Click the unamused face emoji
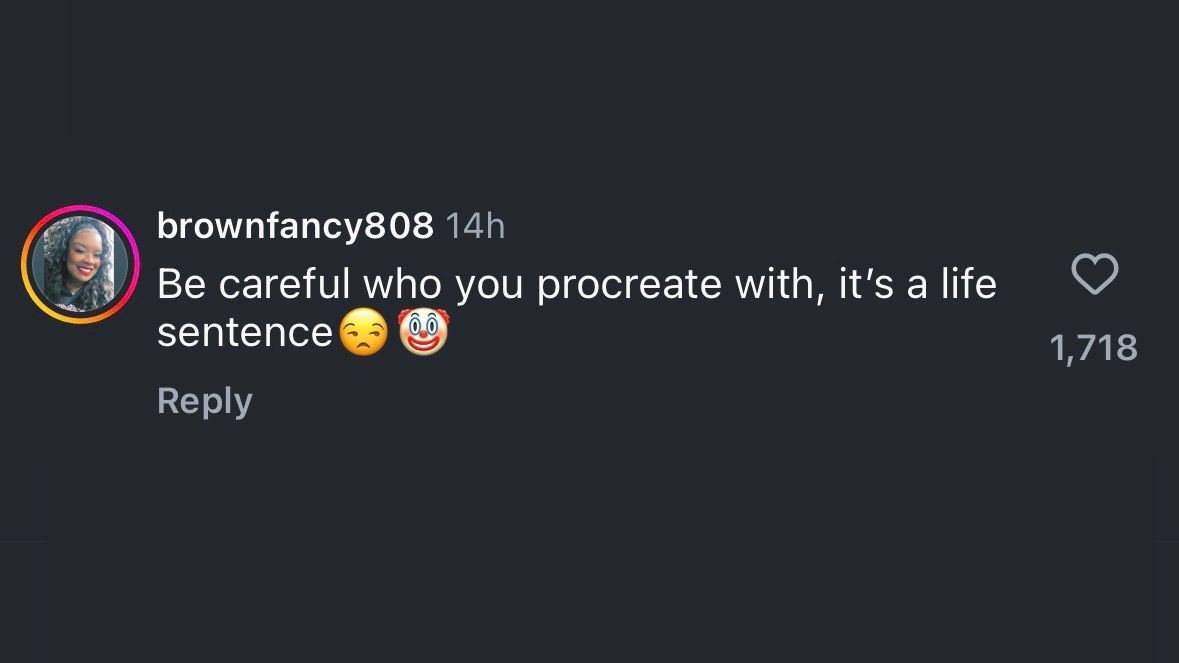Screen dimensions: 1179x663 click(x=363, y=333)
